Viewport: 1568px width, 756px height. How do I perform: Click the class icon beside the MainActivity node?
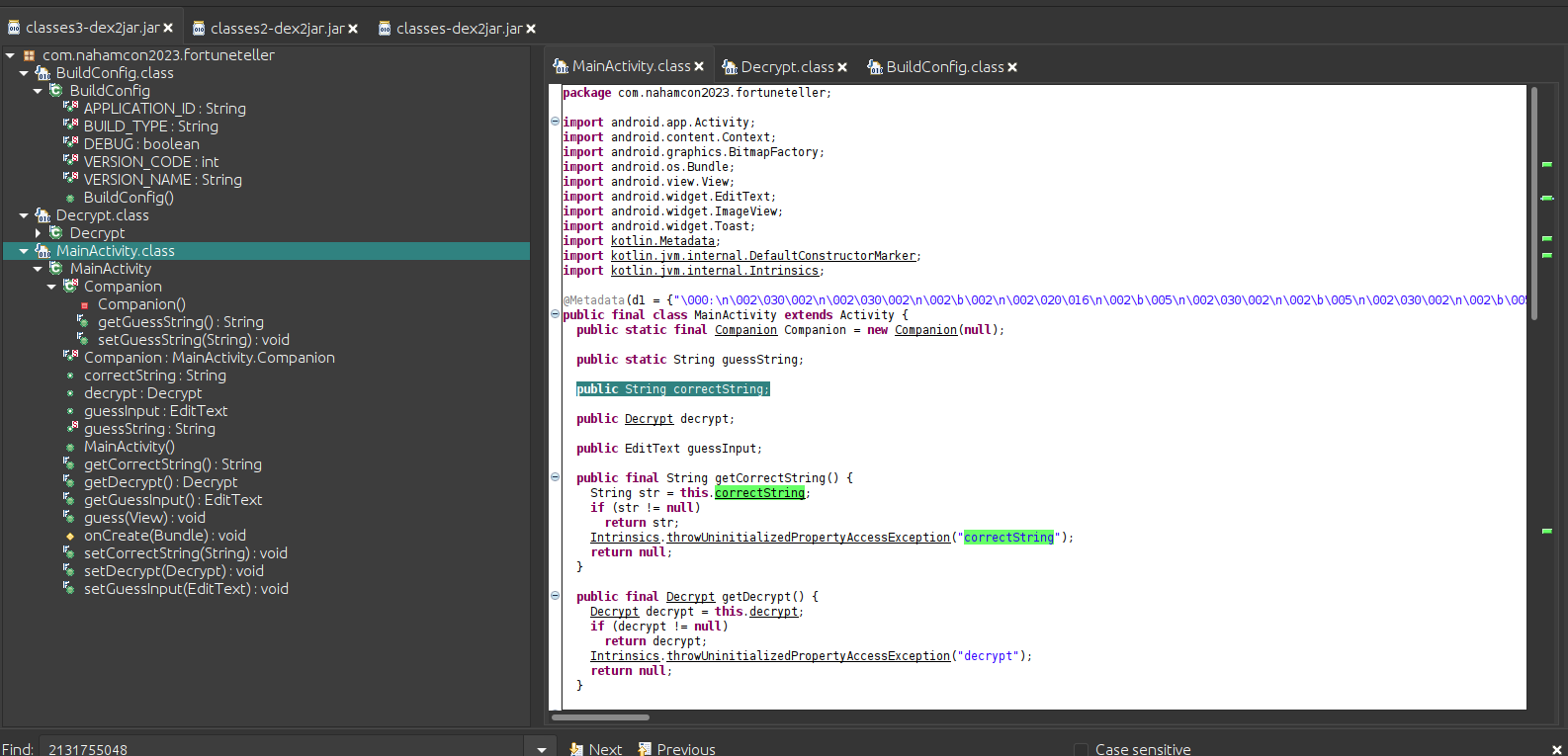56,269
